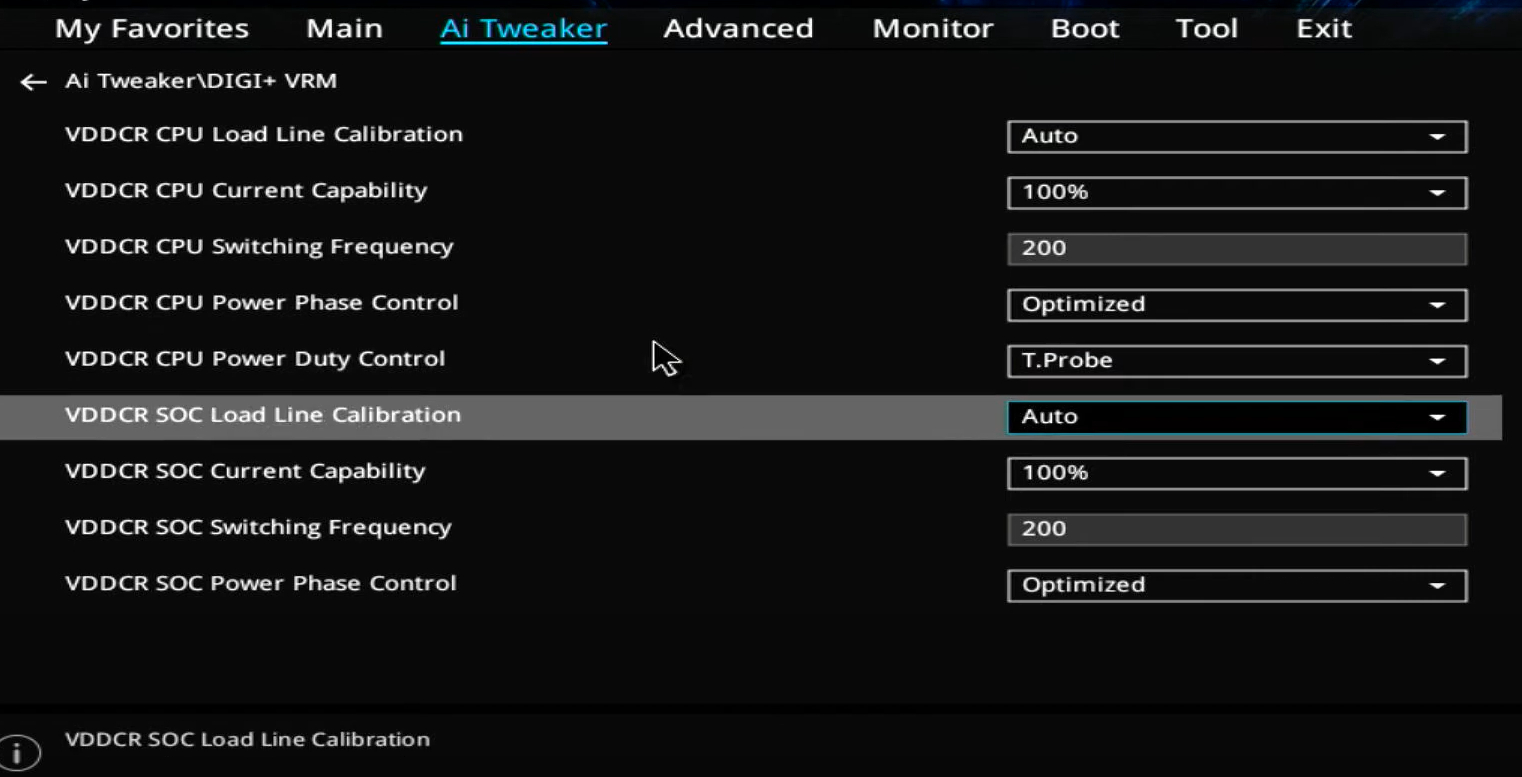Open the My Favorites tab
The width and height of the screenshot is (1522, 777).
point(152,29)
